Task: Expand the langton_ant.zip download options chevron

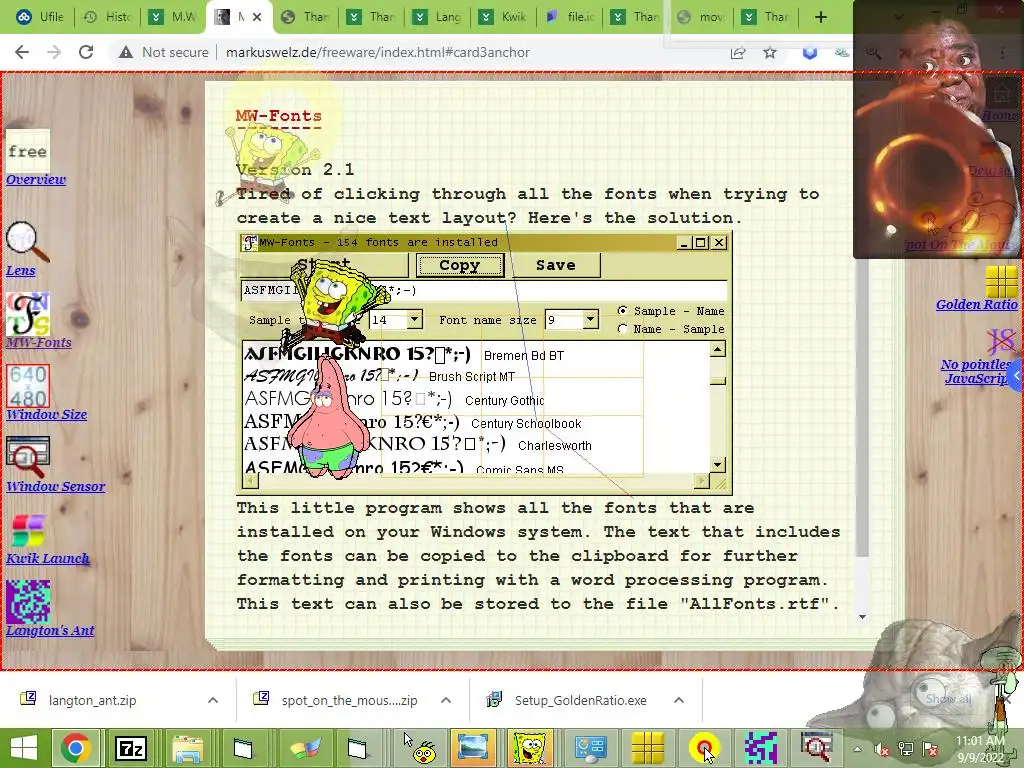Action: click(213, 700)
